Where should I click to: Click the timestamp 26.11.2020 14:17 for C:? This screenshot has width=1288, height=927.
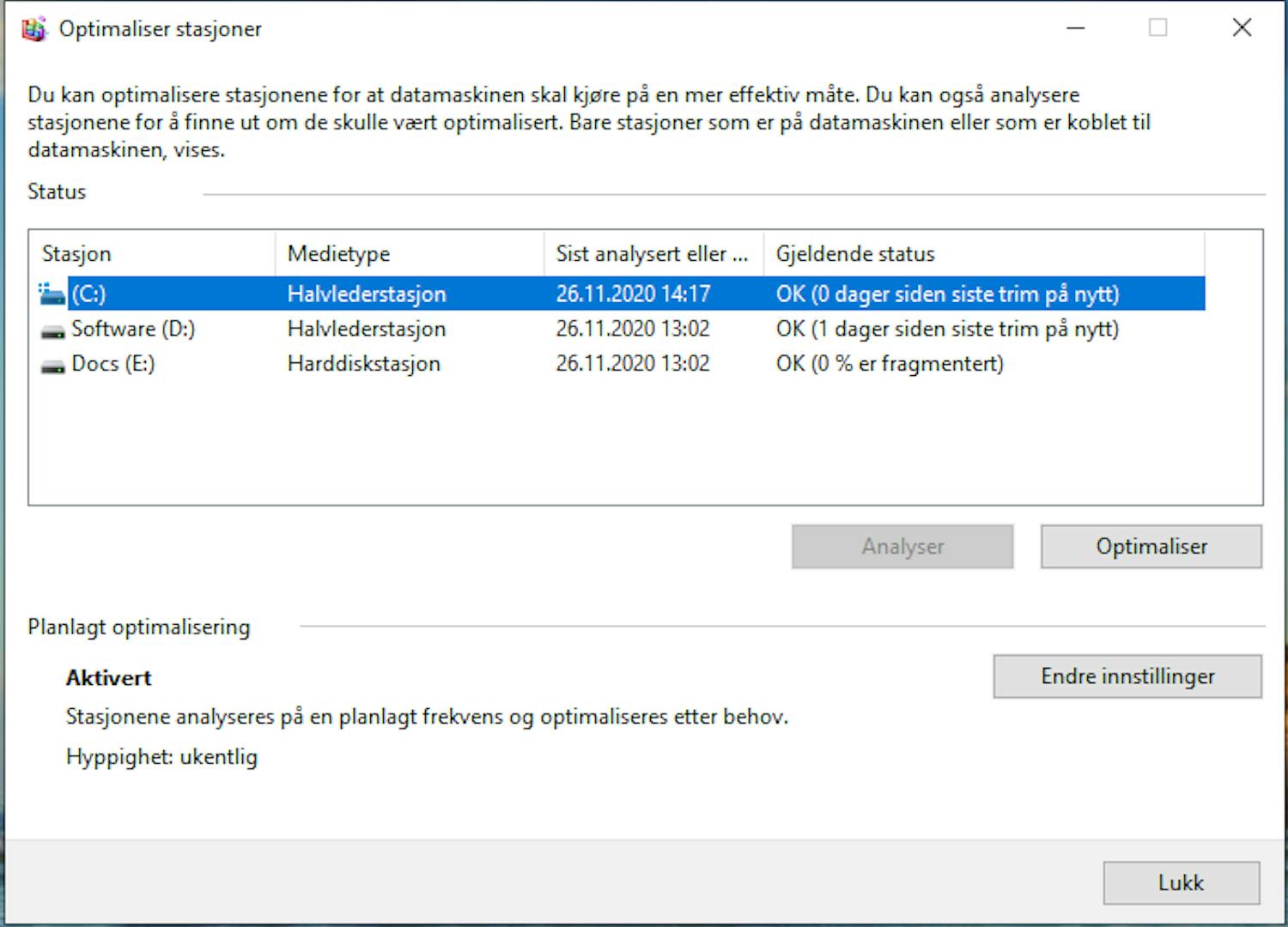point(633,293)
